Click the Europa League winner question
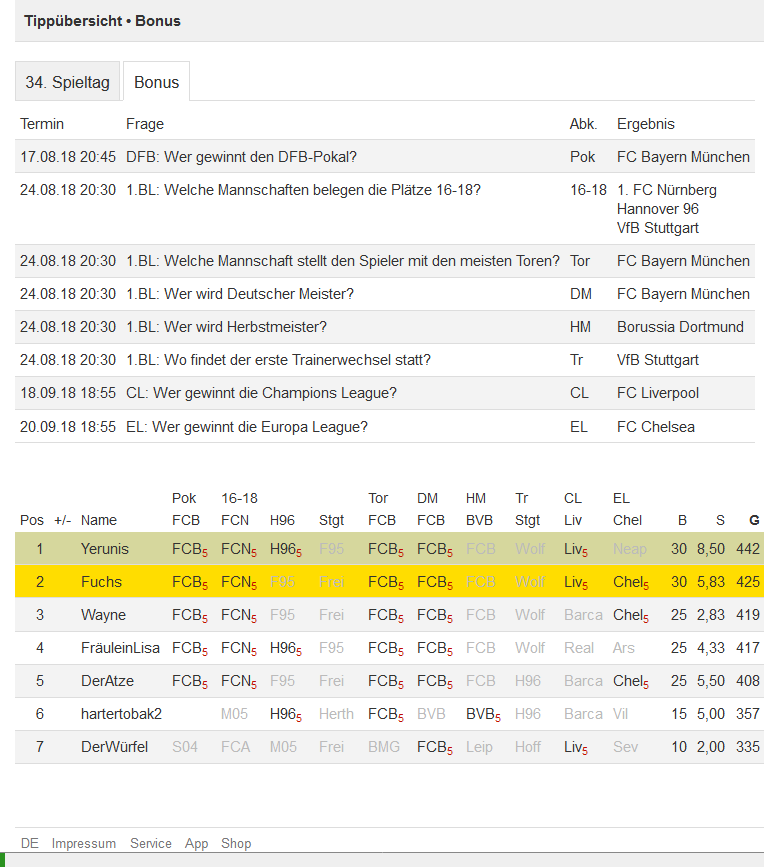Image resolution: width=764 pixels, height=867 pixels. [x=247, y=427]
